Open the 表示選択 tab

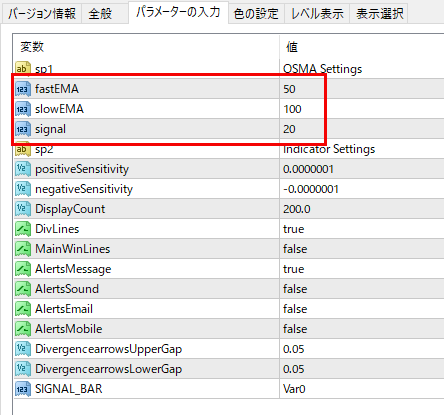tap(379, 14)
